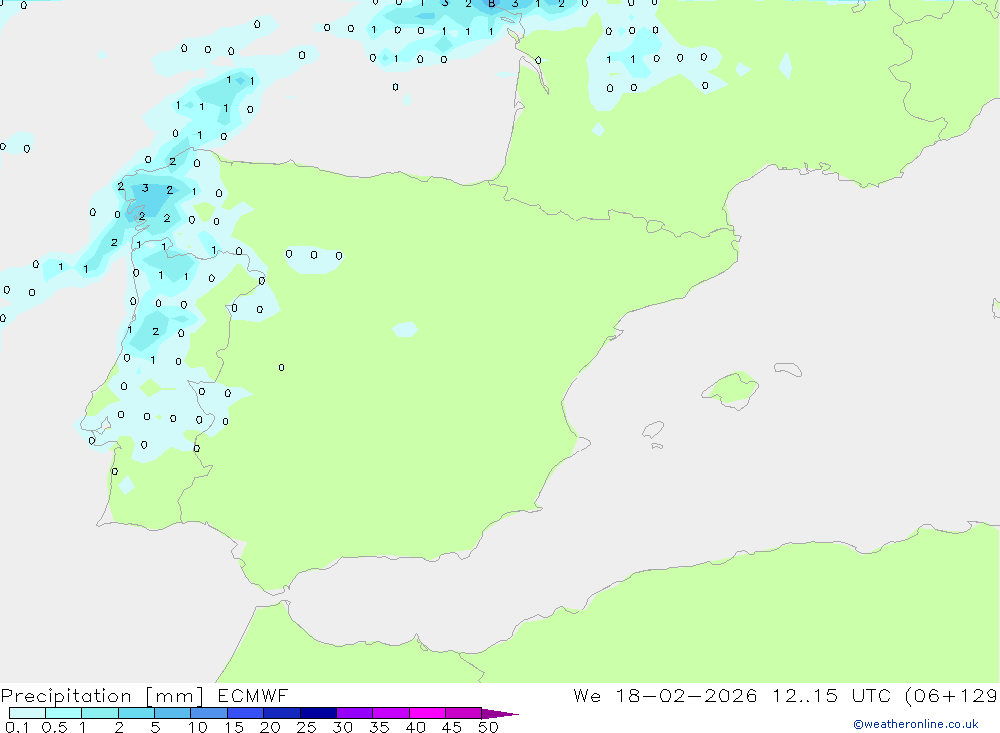
Task: Select the 2–5 mm legend color swatch
Action: 136,713
